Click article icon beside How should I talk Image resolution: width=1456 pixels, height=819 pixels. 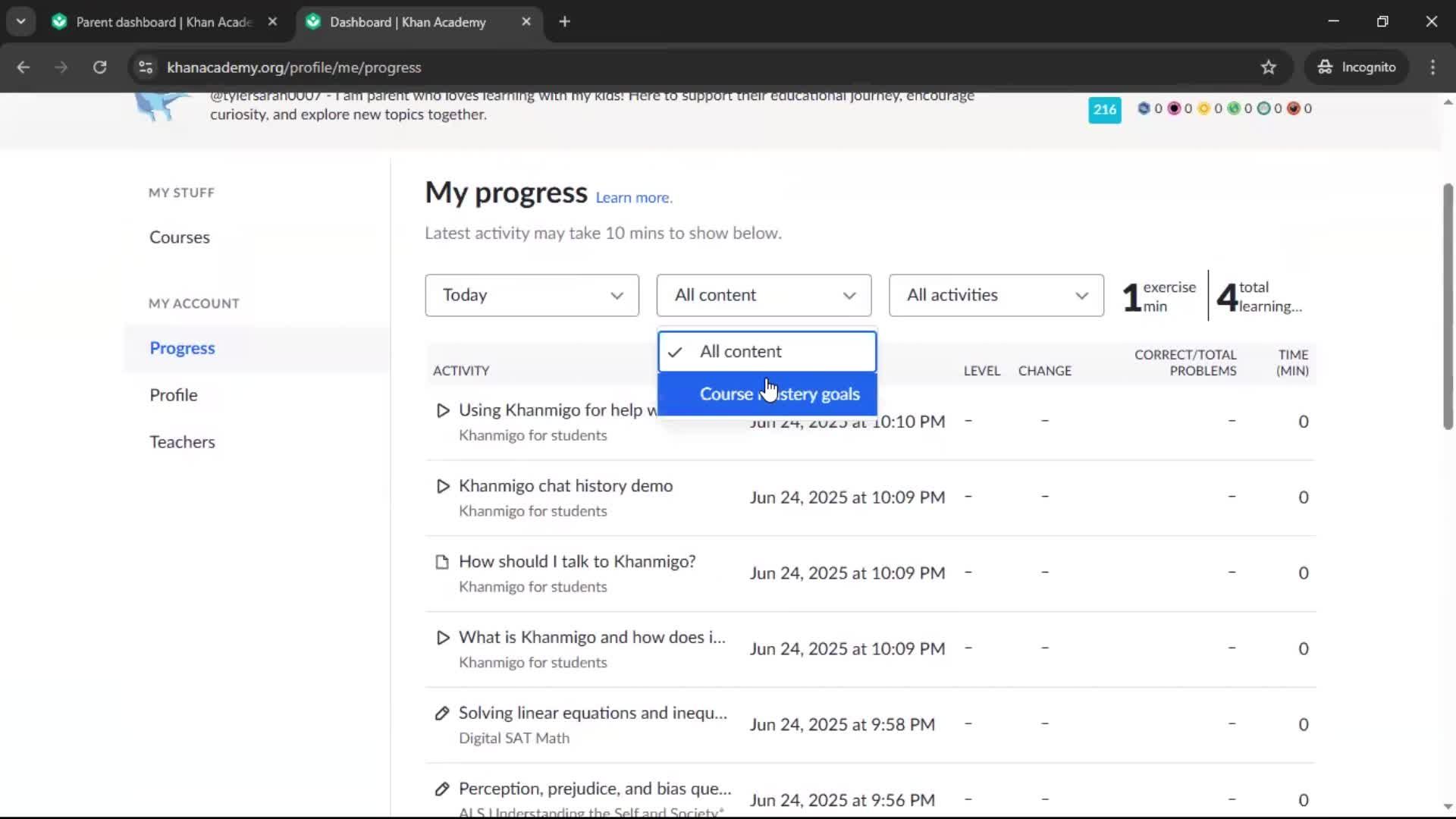click(x=442, y=562)
